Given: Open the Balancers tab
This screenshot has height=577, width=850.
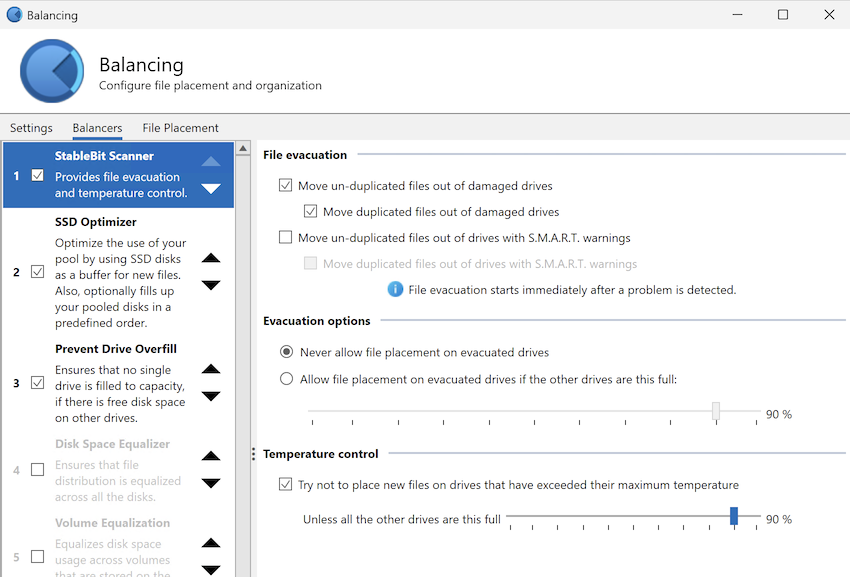Looking at the screenshot, I should tap(98, 128).
